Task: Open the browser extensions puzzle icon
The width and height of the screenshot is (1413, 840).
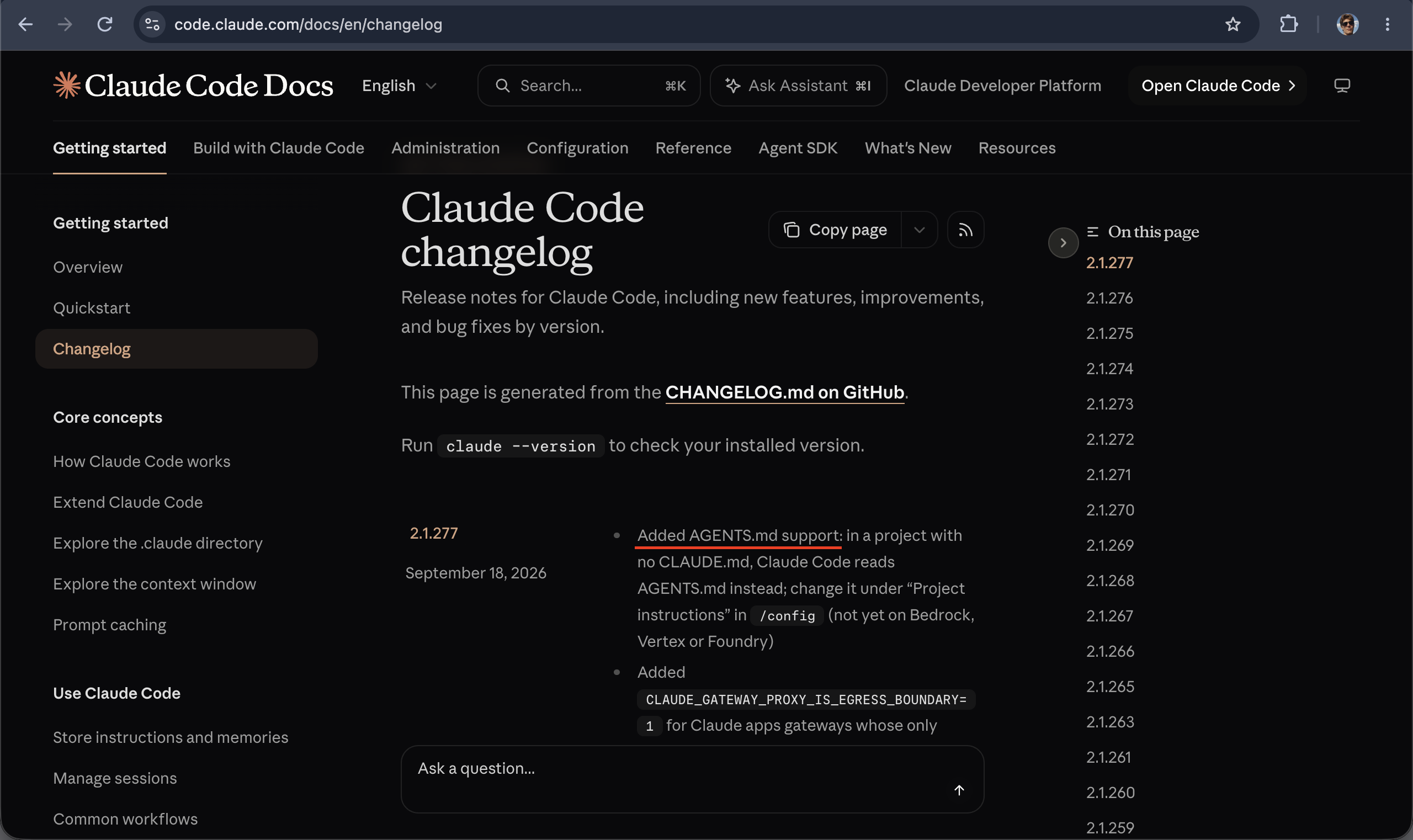Action: point(1288,24)
